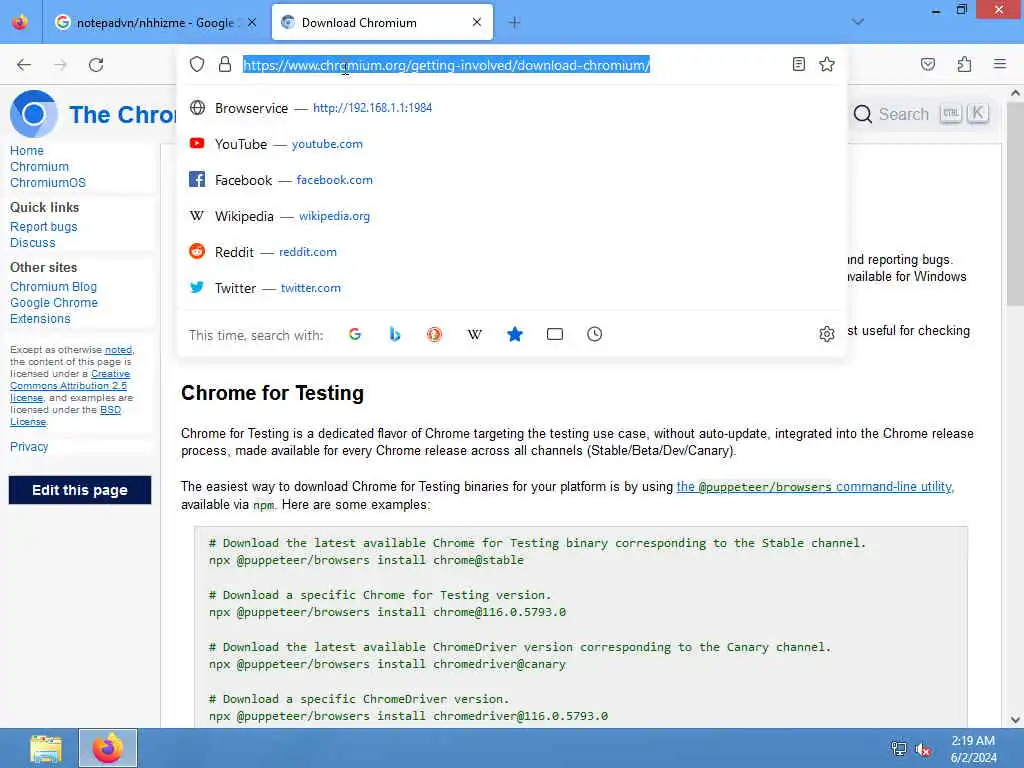This screenshot has height=768, width=1024.
Task: Click the muted volume tray icon
Action: pos(923,749)
